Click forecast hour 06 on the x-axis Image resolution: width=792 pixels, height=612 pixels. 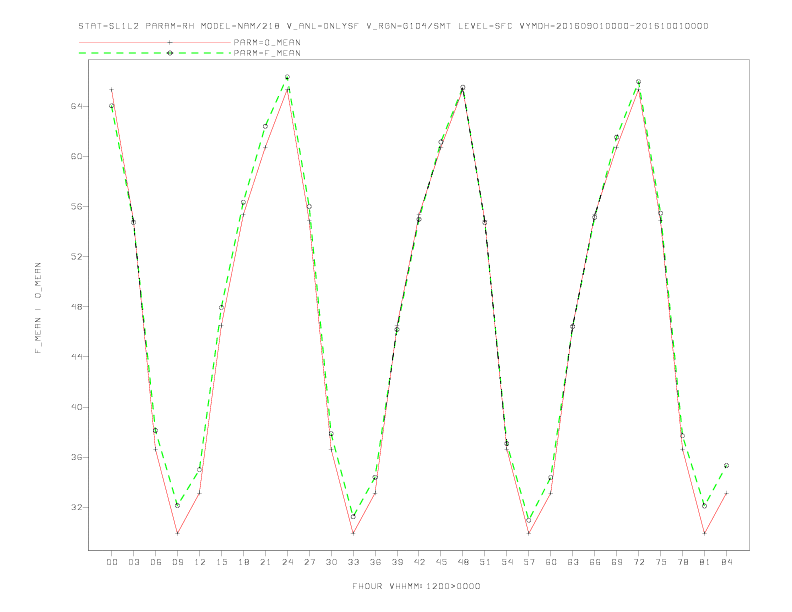pos(156,562)
